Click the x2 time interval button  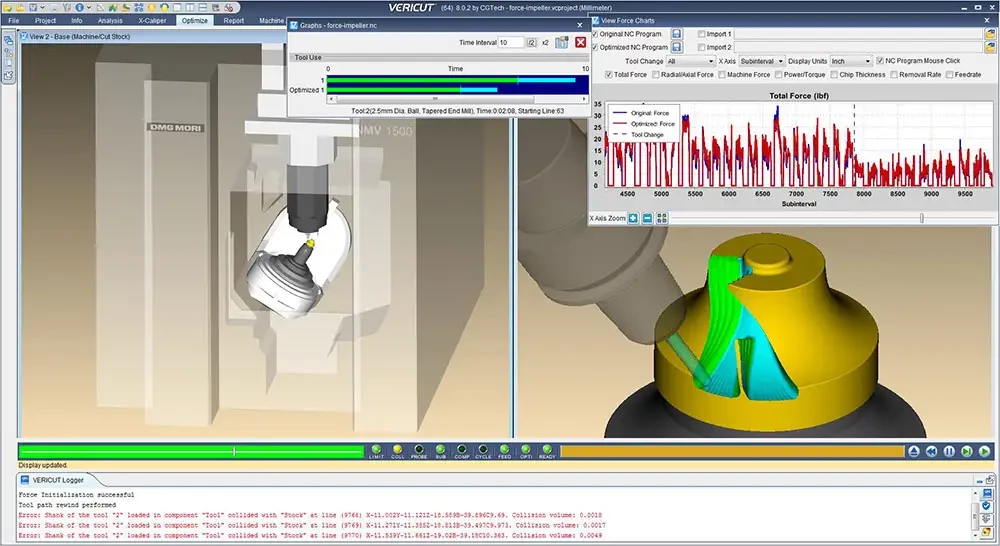click(545, 42)
